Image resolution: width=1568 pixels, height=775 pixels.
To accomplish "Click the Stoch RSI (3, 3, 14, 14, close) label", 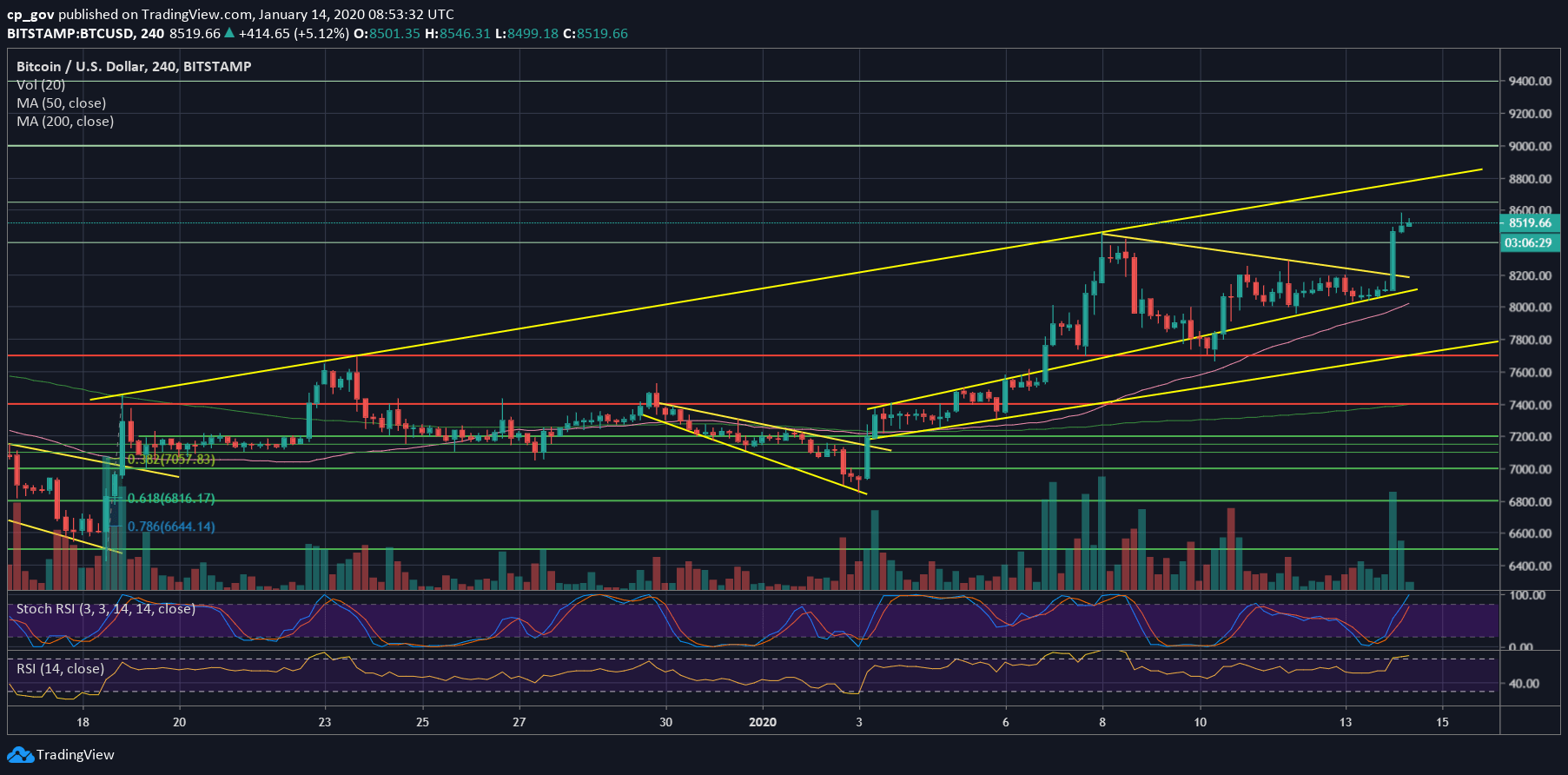I will pos(106,608).
